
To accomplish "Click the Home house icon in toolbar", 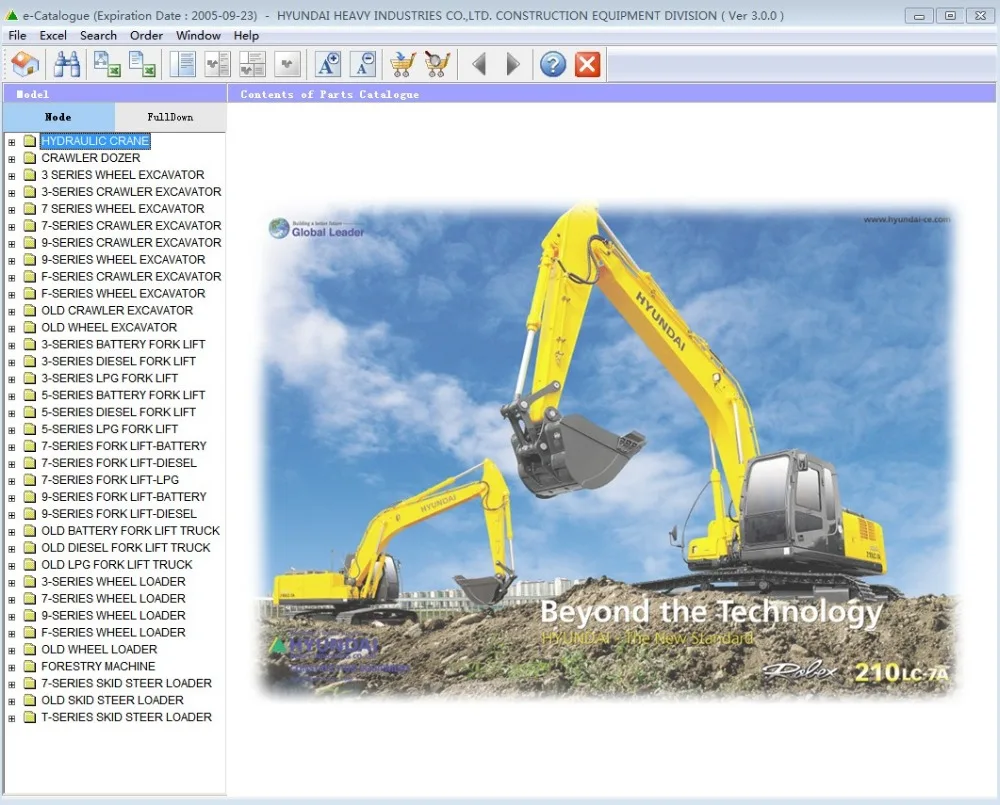I will 26,64.
